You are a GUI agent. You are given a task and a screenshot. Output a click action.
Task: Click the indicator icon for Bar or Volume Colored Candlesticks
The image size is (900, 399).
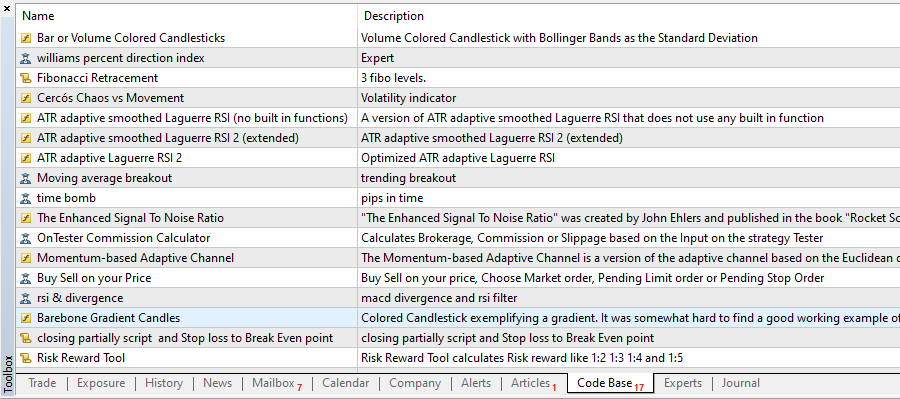[25, 38]
